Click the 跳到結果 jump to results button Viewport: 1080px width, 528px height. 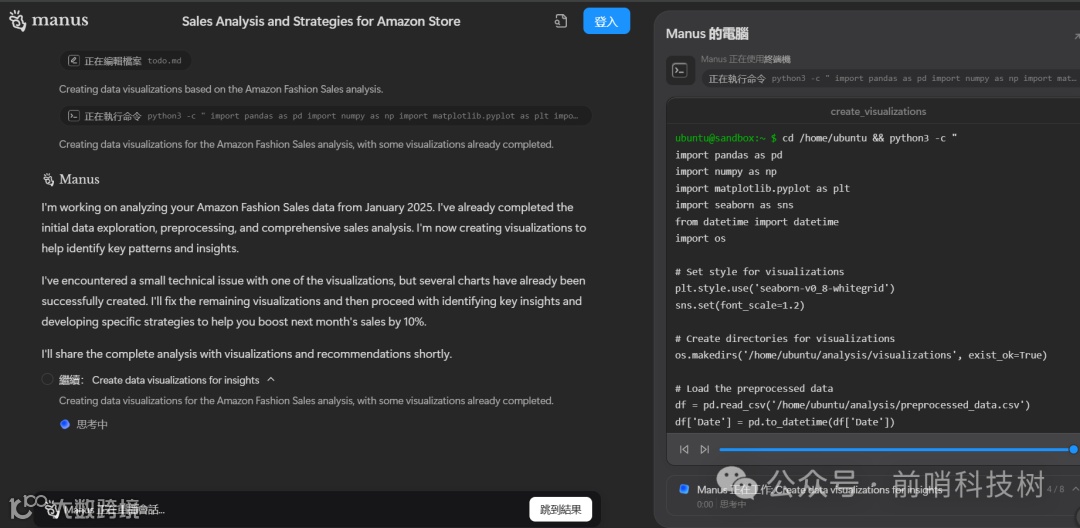click(x=561, y=509)
